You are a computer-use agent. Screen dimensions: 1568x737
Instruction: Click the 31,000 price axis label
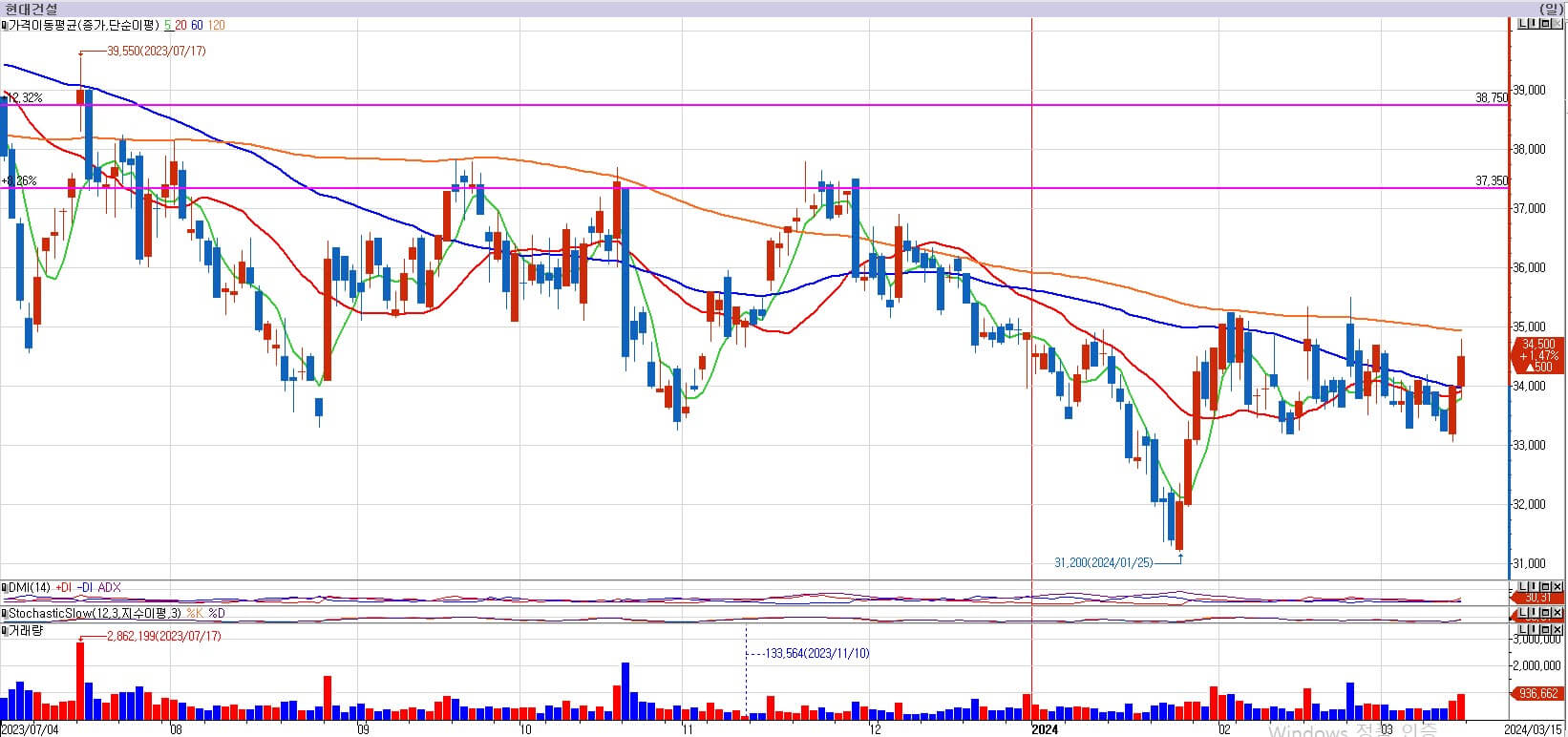pos(1530,563)
